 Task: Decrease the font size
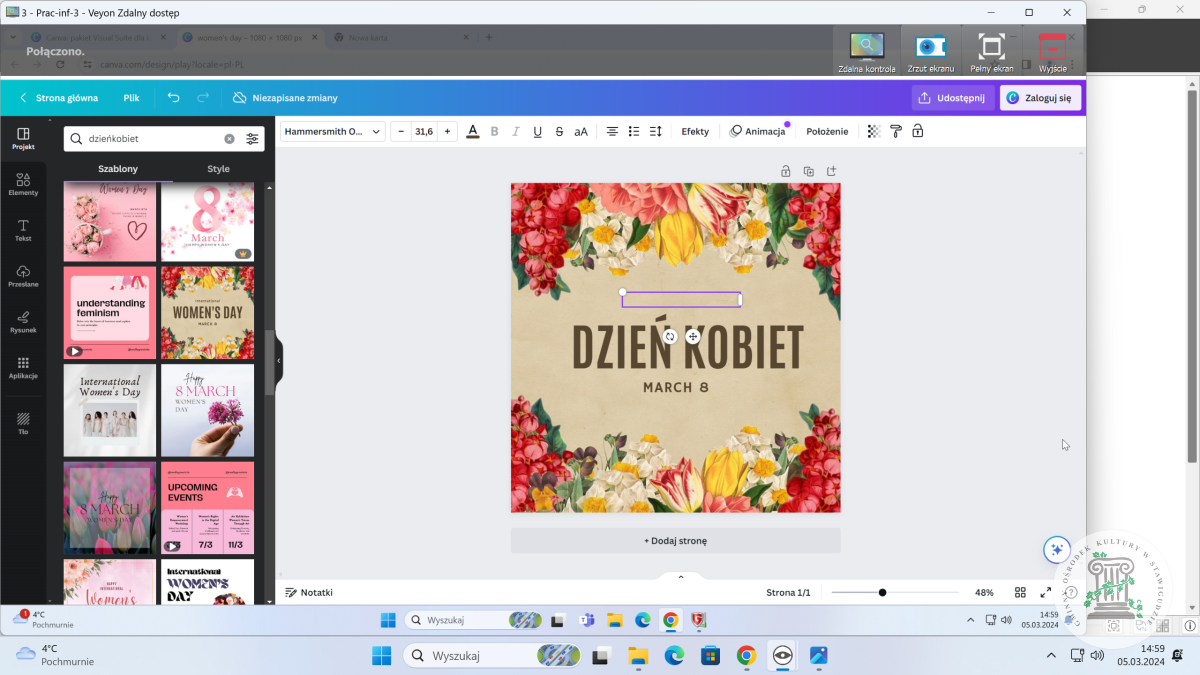tap(401, 131)
